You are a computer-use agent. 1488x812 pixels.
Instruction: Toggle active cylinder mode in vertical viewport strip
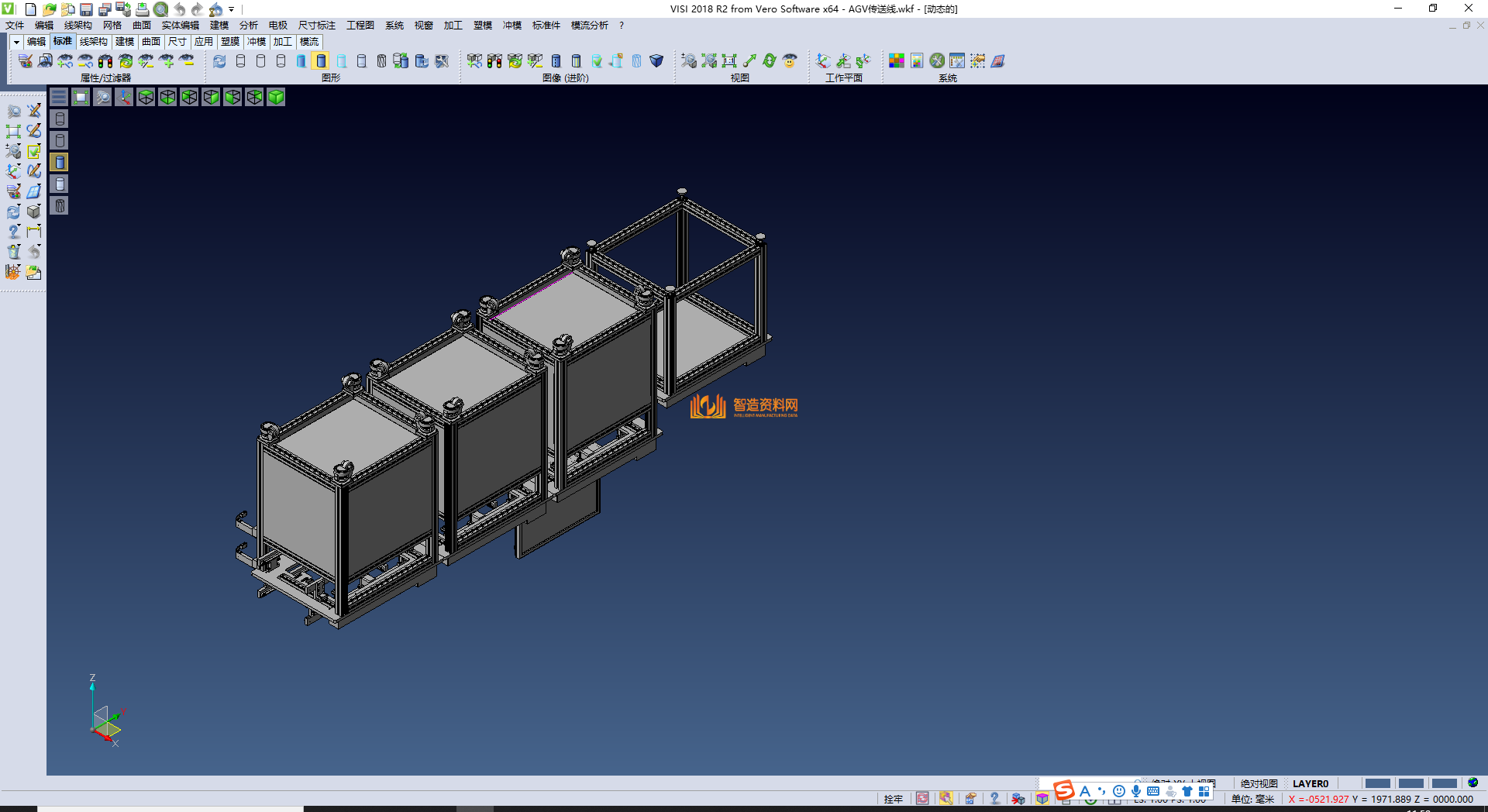[x=60, y=162]
